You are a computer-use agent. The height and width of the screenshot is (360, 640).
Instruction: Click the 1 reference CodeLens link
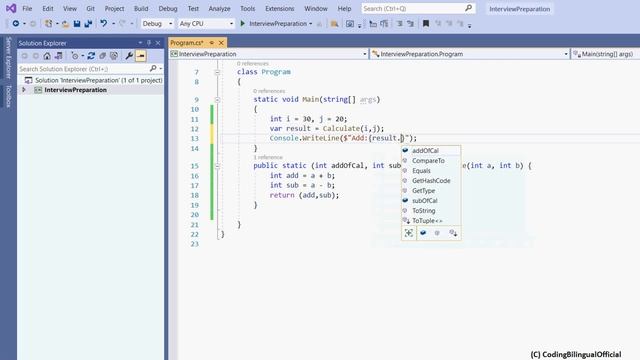click(268, 157)
